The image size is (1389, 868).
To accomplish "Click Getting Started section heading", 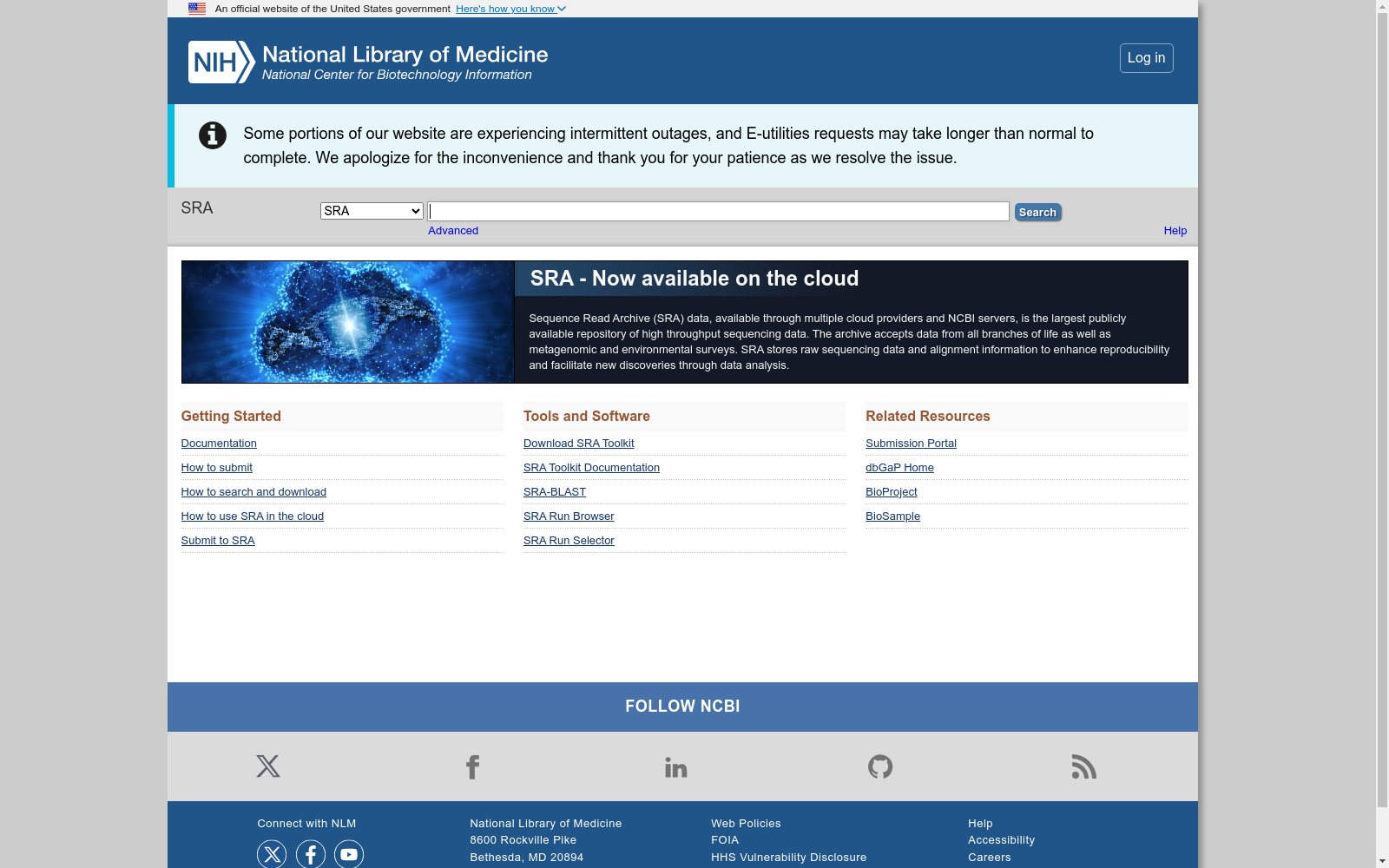I will (231, 417).
